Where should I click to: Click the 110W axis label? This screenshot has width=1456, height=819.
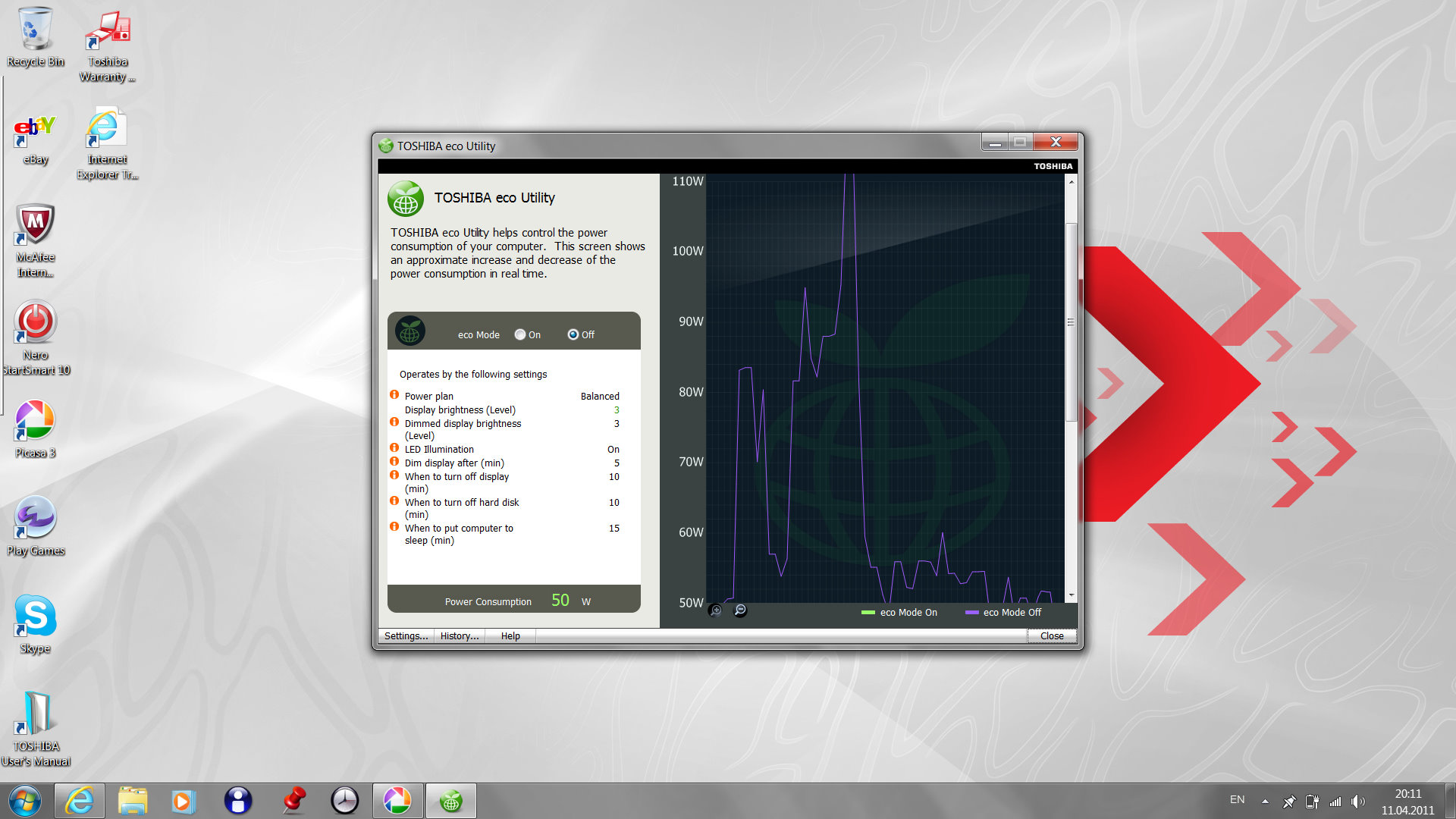(x=688, y=181)
